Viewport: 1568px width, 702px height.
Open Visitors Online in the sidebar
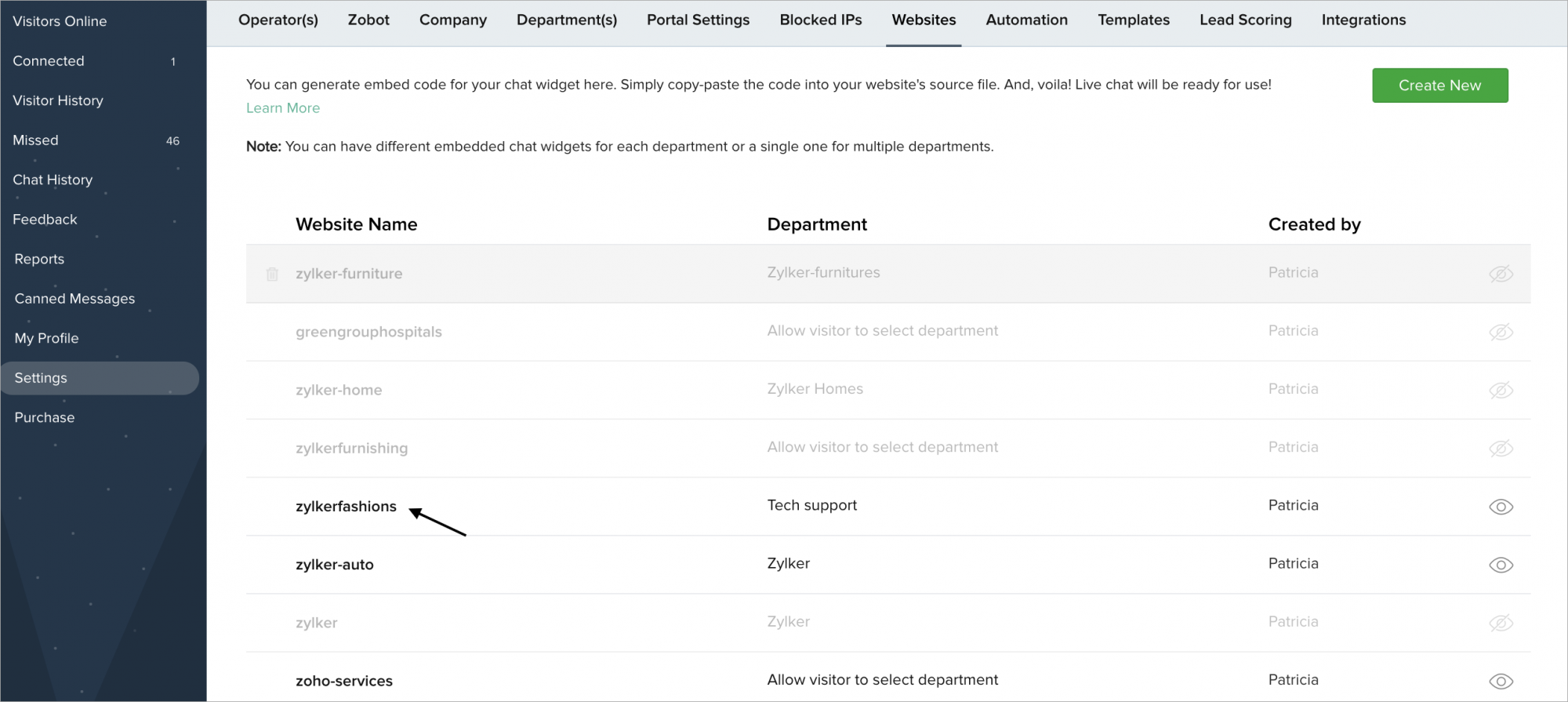coord(60,21)
